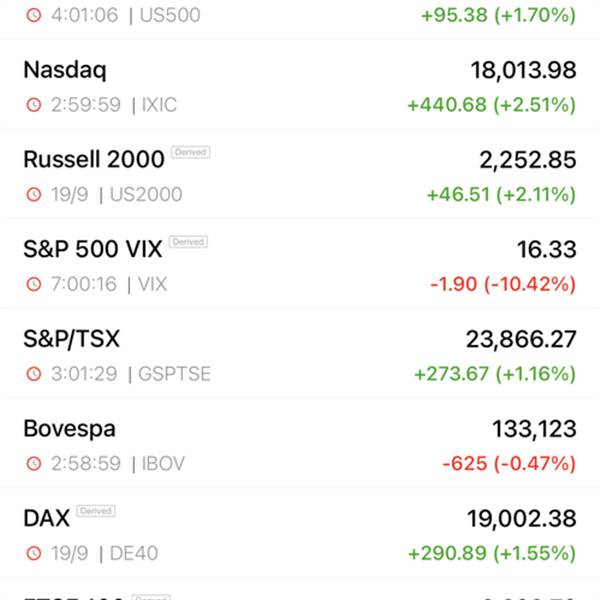Screen dimensions: 600x600
Task: Open the Nasdaq index row
Action: point(300,85)
